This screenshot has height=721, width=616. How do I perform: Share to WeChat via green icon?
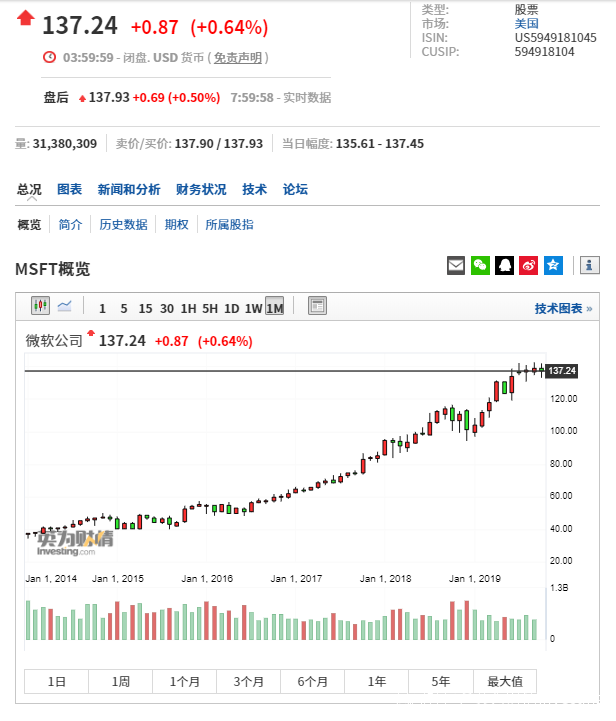tap(480, 266)
